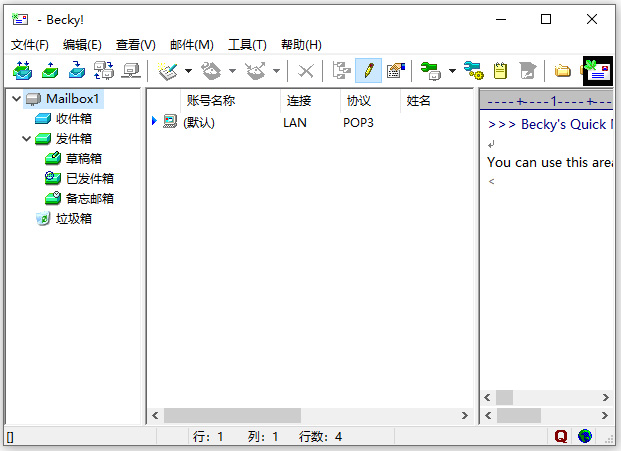Click send/receive all mailboxes icon
Screen dimensions: 621x451
coord(104,71)
